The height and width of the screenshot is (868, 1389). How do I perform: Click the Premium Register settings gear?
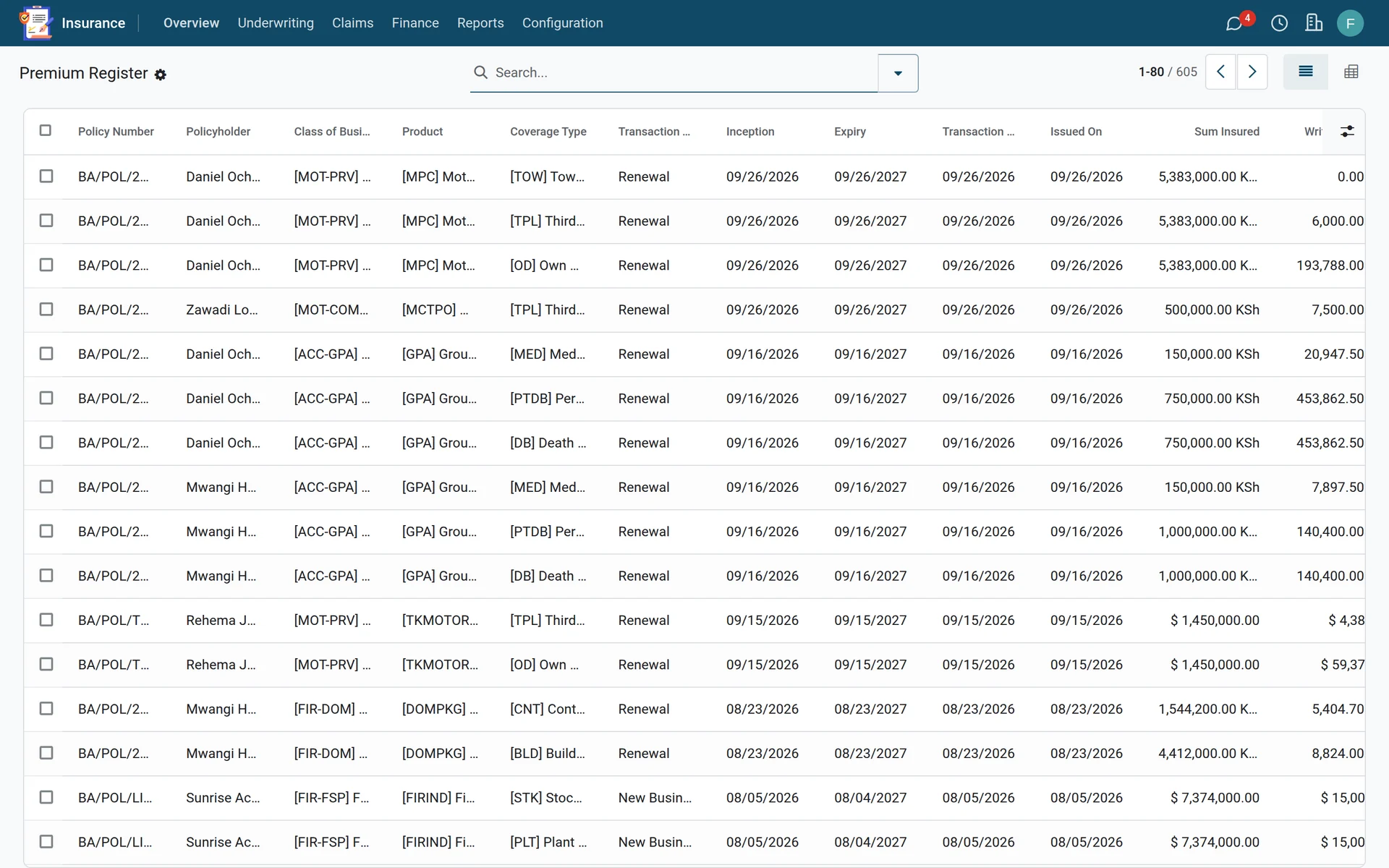click(161, 75)
